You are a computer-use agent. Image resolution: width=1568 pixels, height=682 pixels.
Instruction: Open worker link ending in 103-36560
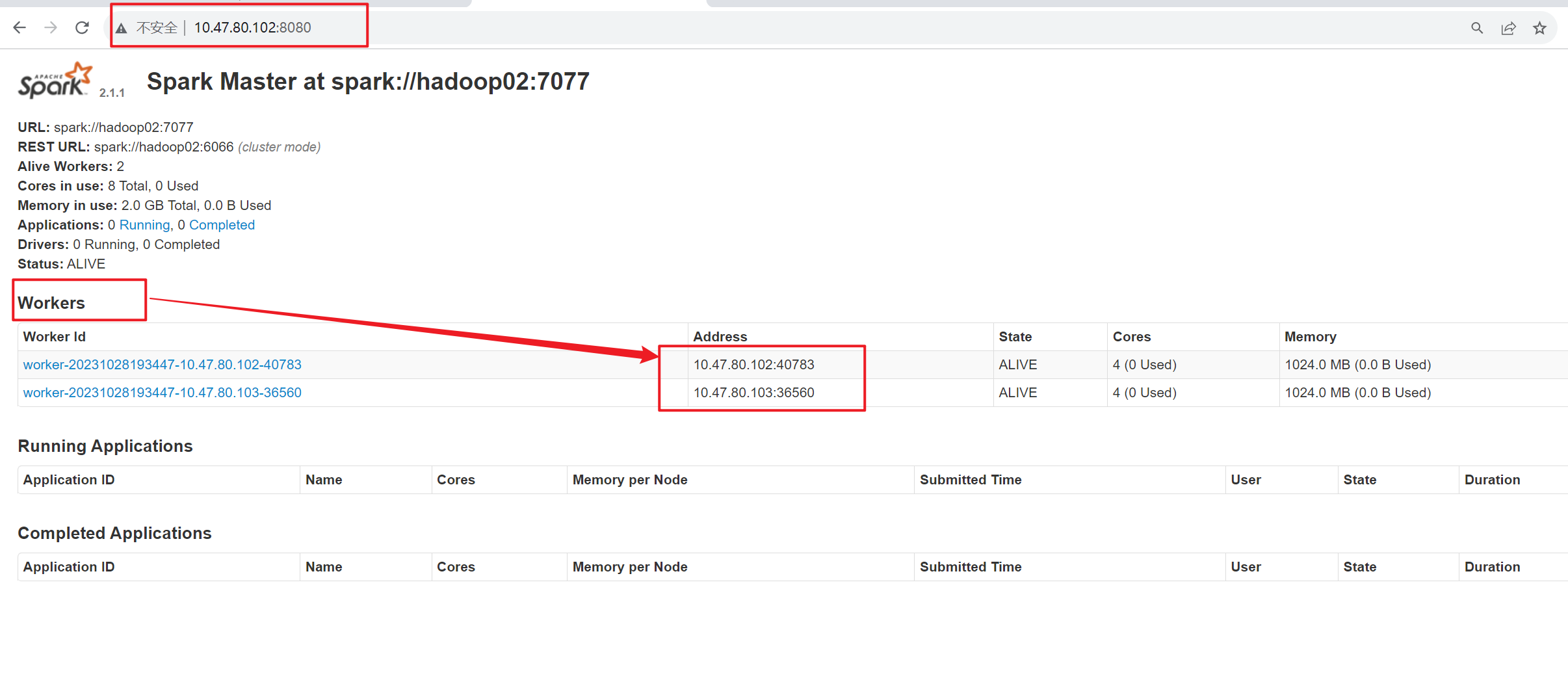click(x=163, y=393)
